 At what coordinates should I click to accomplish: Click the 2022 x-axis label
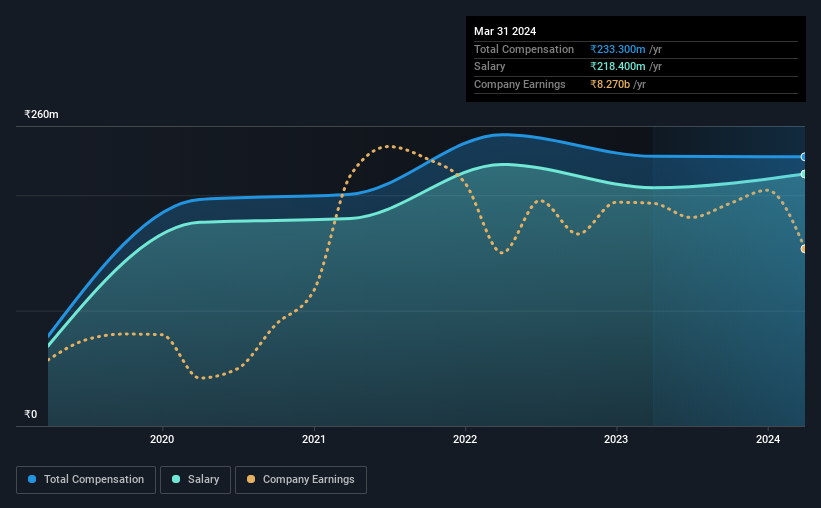[465, 439]
